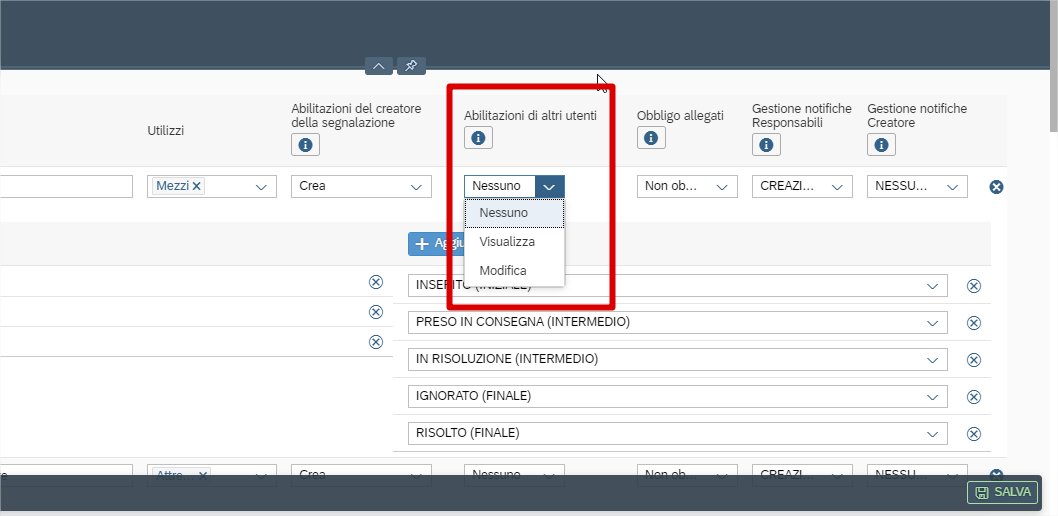The image size is (1058, 516).
Task: Open the Utilizzi dropdown containing Mezzi
Action: coord(261,187)
